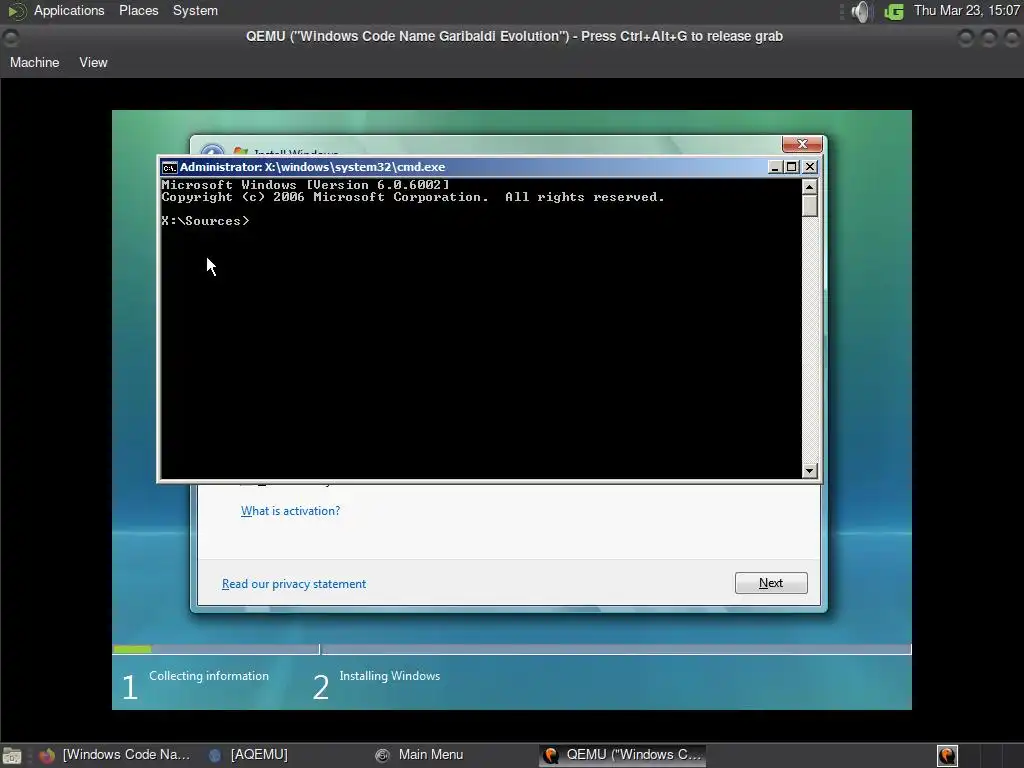Viewport: 1024px width, 768px height.
Task: Maximize the Administrator cmd.exe window
Action: click(792, 167)
